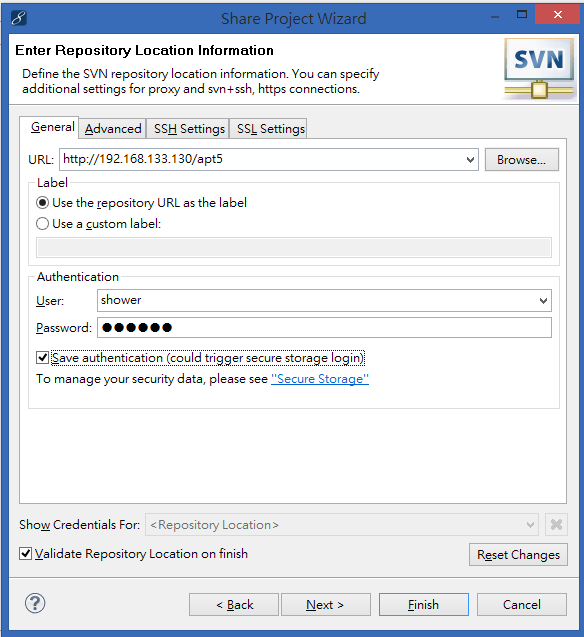Proceed with the Next > button
The image size is (584, 637).
326,604
